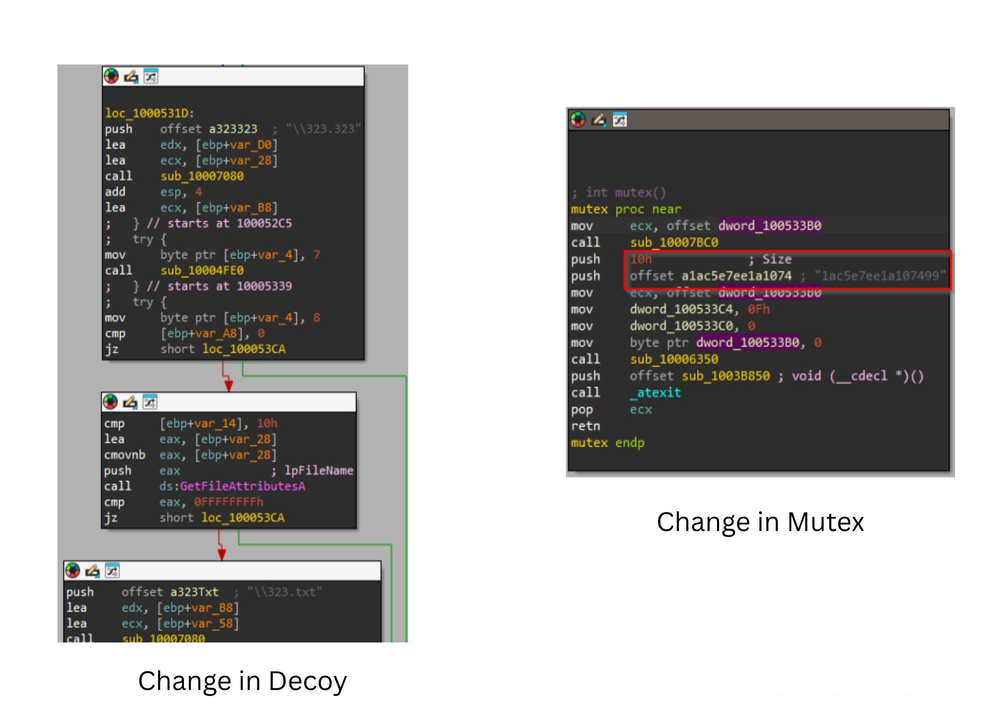This screenshot has height=707, width=1000.
Task: Click group-nodes icon on loc_1000531D node
Action: [x=150, y=76]
